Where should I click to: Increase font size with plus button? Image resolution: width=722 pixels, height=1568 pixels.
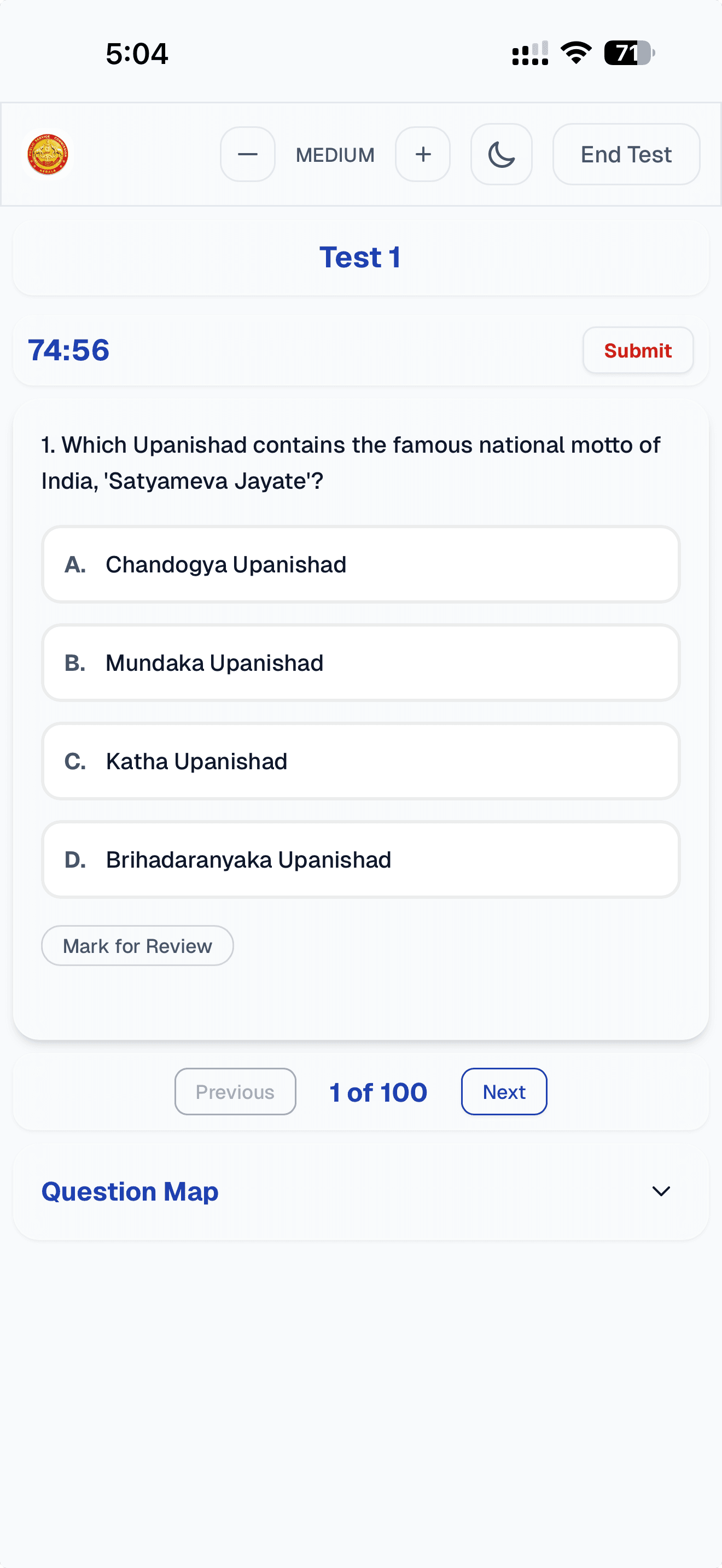pyautogui.click(x=422, y=155)
